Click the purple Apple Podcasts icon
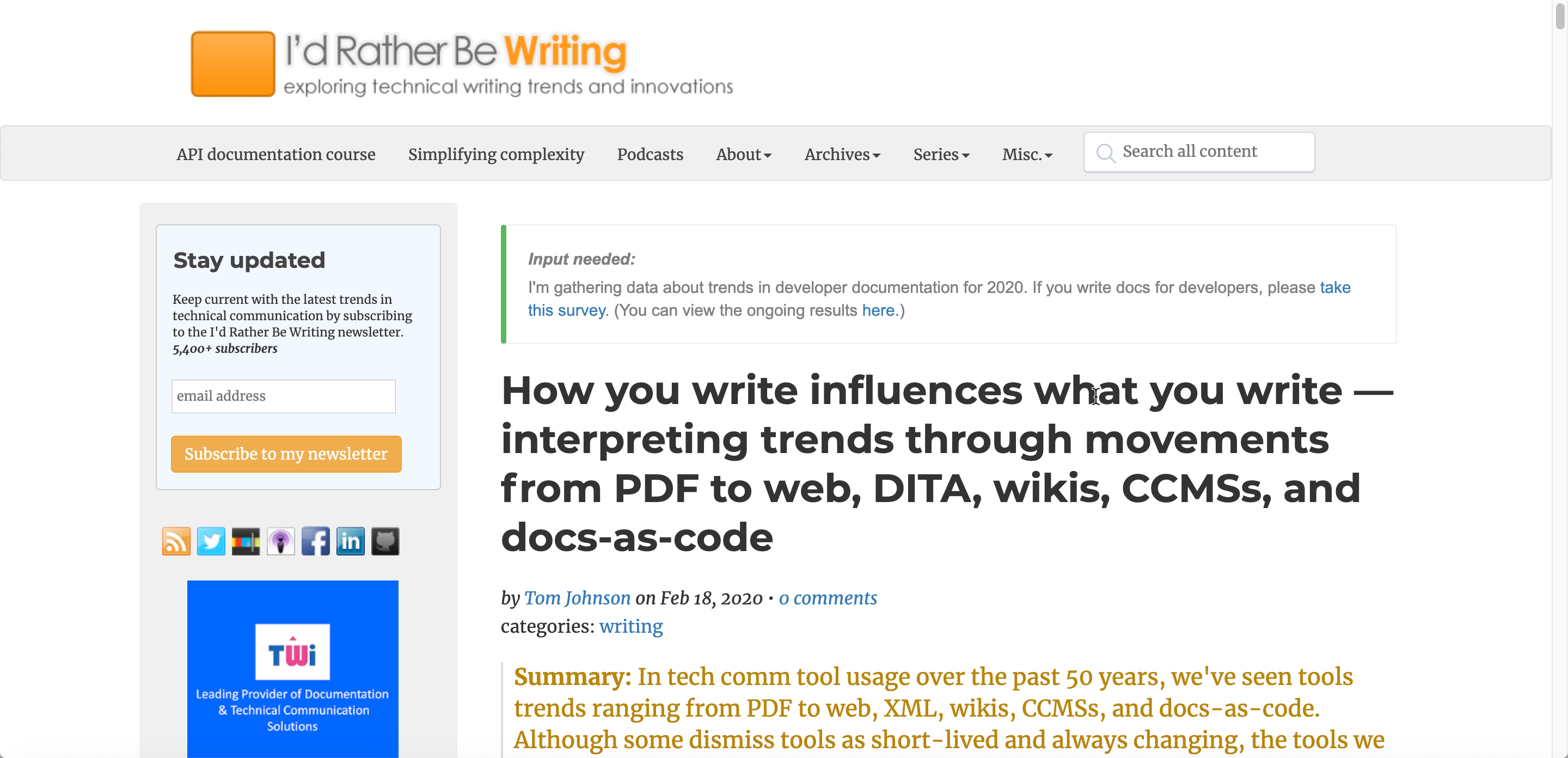 pos(280,541)
